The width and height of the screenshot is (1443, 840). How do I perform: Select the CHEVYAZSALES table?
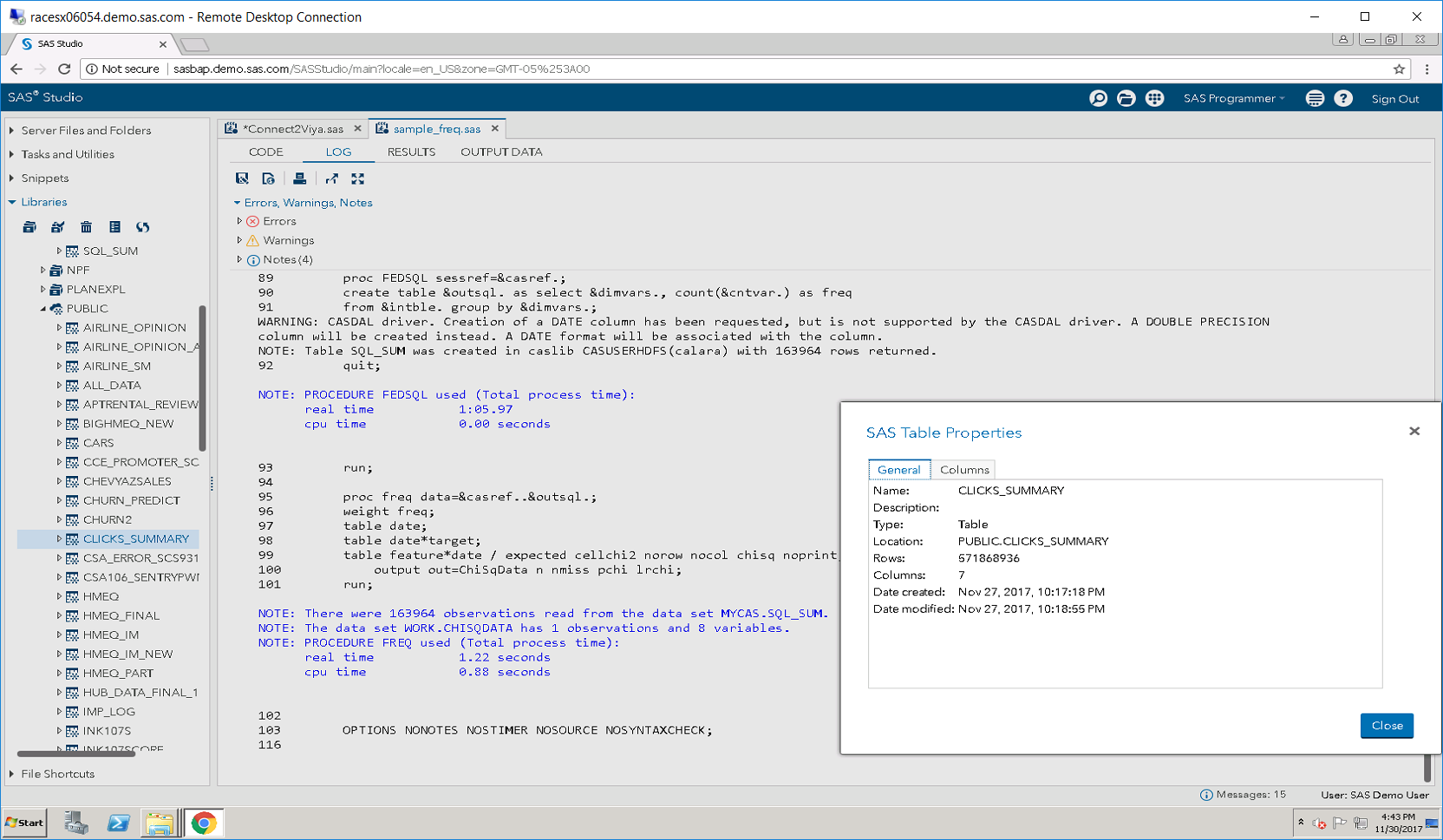[127, 482]
